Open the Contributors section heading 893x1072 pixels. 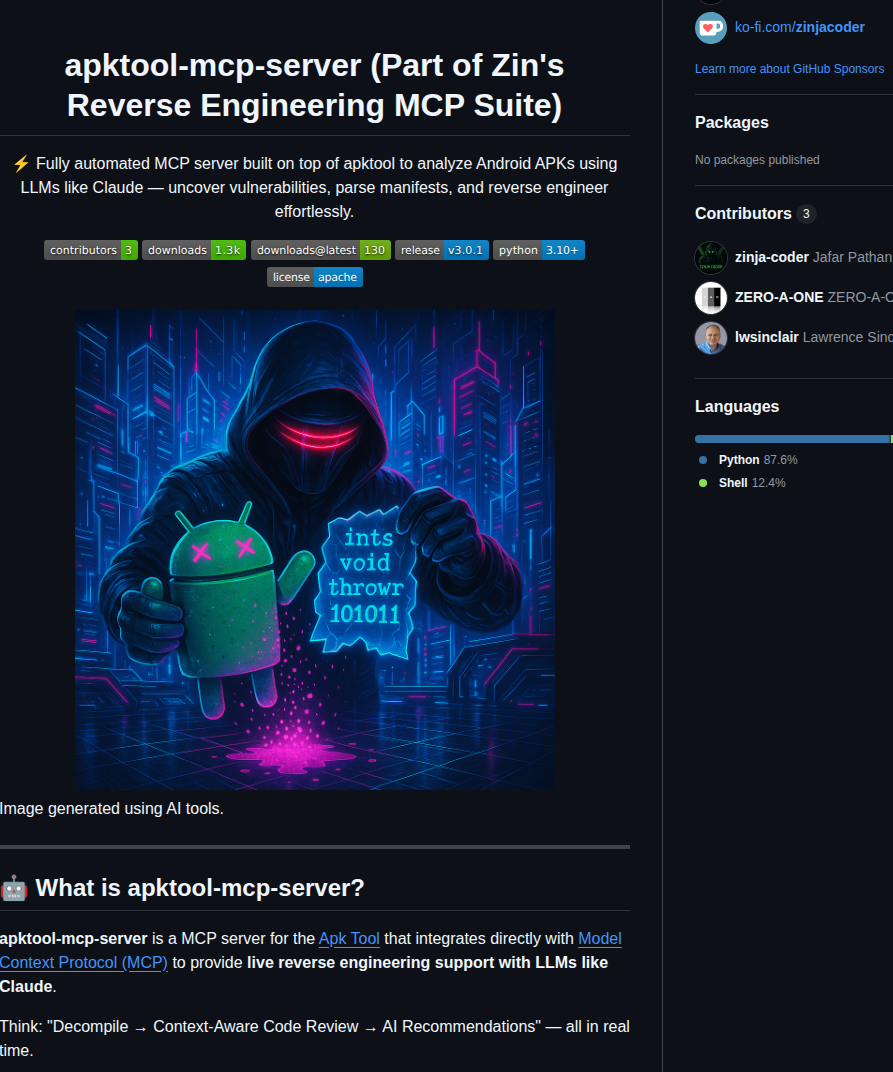pyautogui.click(x=743, y=213)
